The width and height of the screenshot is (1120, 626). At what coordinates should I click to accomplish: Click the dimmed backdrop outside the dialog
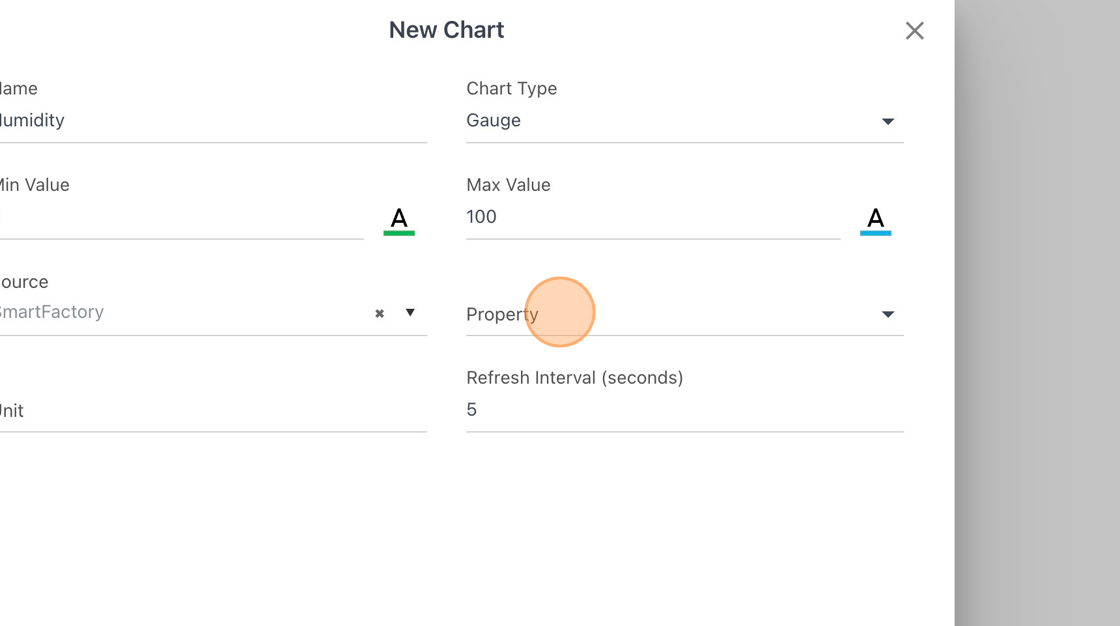[x=1037, y=313]
